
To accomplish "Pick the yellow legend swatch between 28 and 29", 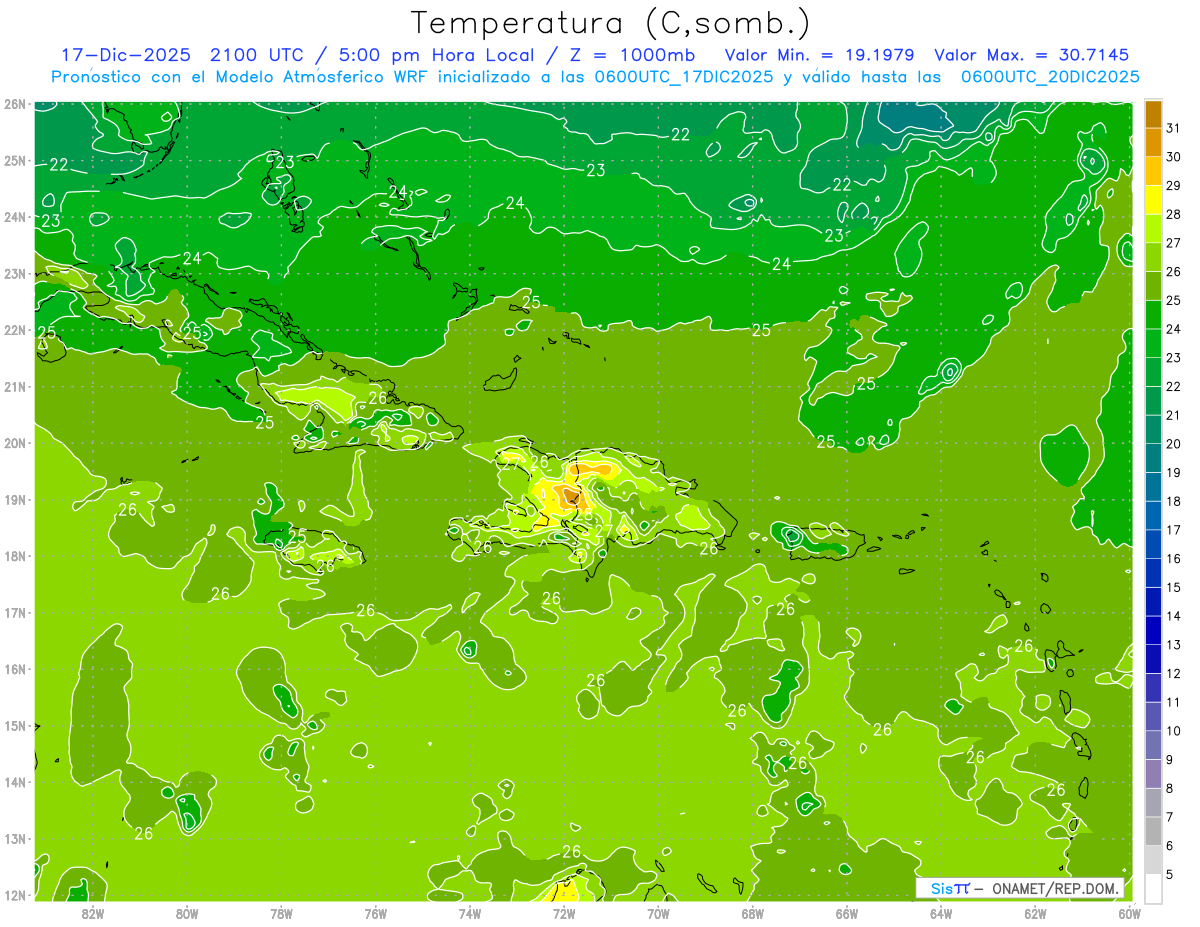I will pos(1153,200).
